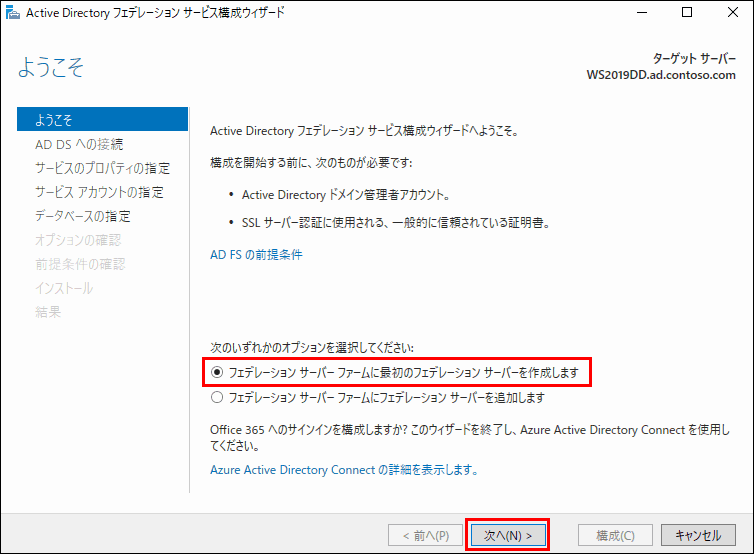Viewport: 754px width, 554px height.
Task: Click the '< 前へ(P)' button
Action: pos(426,535)
